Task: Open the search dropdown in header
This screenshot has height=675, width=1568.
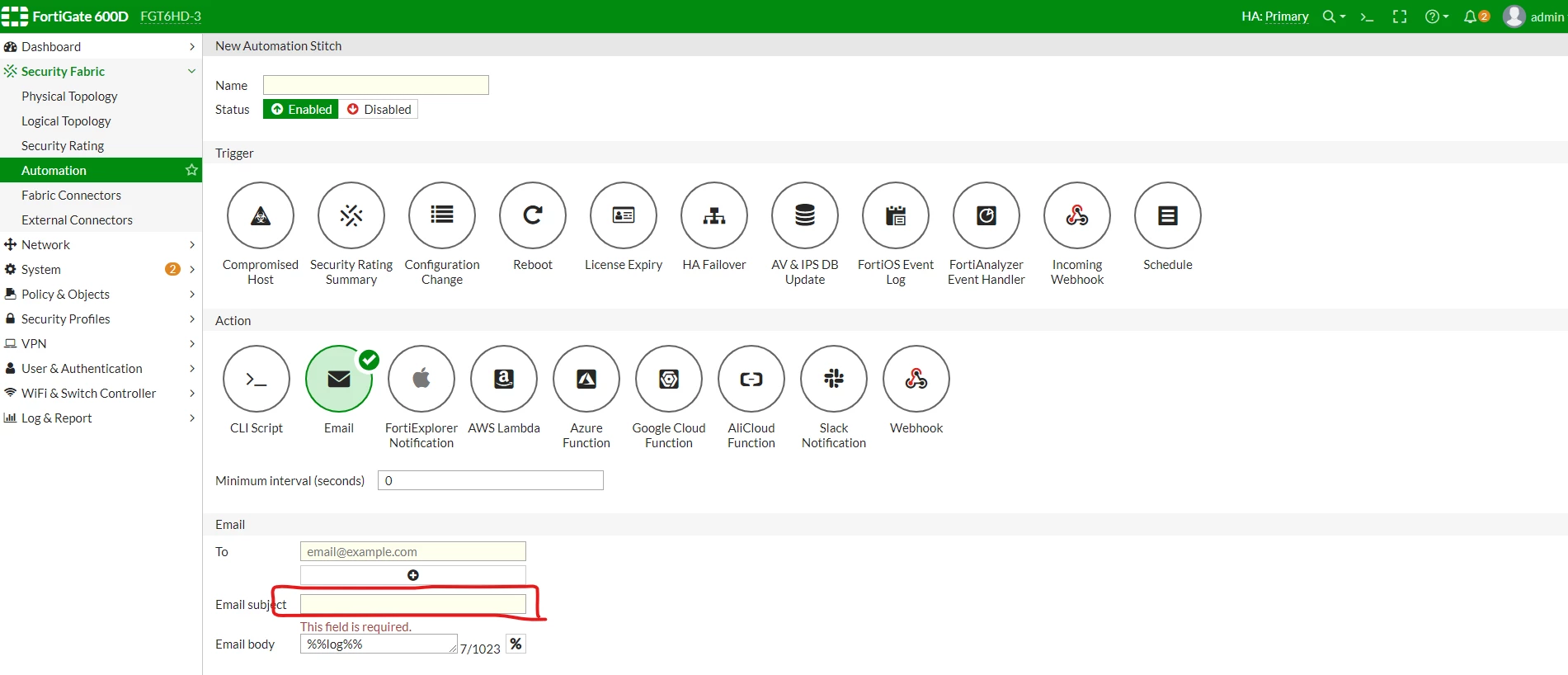Action: point(1334,17)
